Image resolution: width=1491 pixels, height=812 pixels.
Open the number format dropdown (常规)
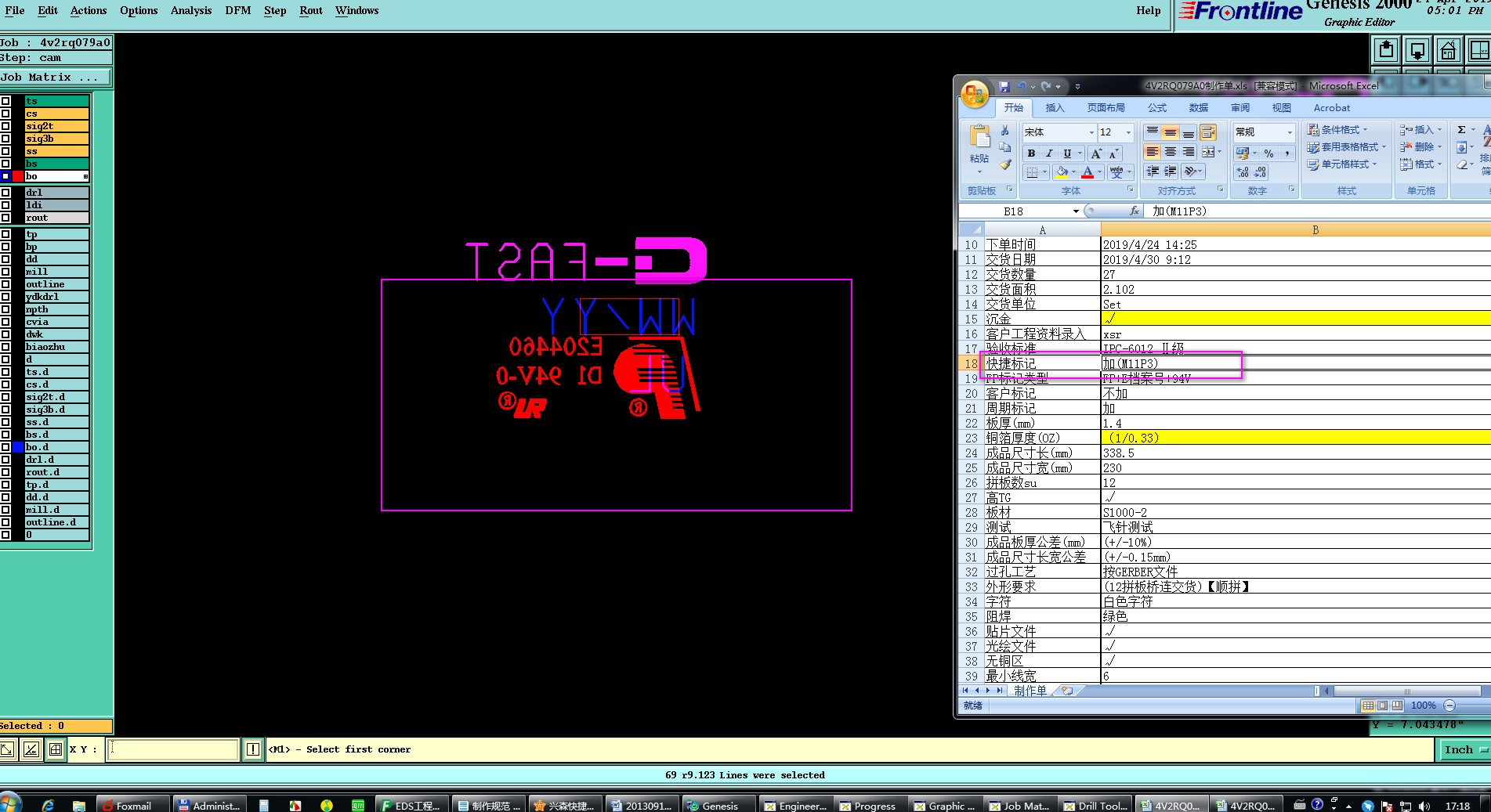1290,132
